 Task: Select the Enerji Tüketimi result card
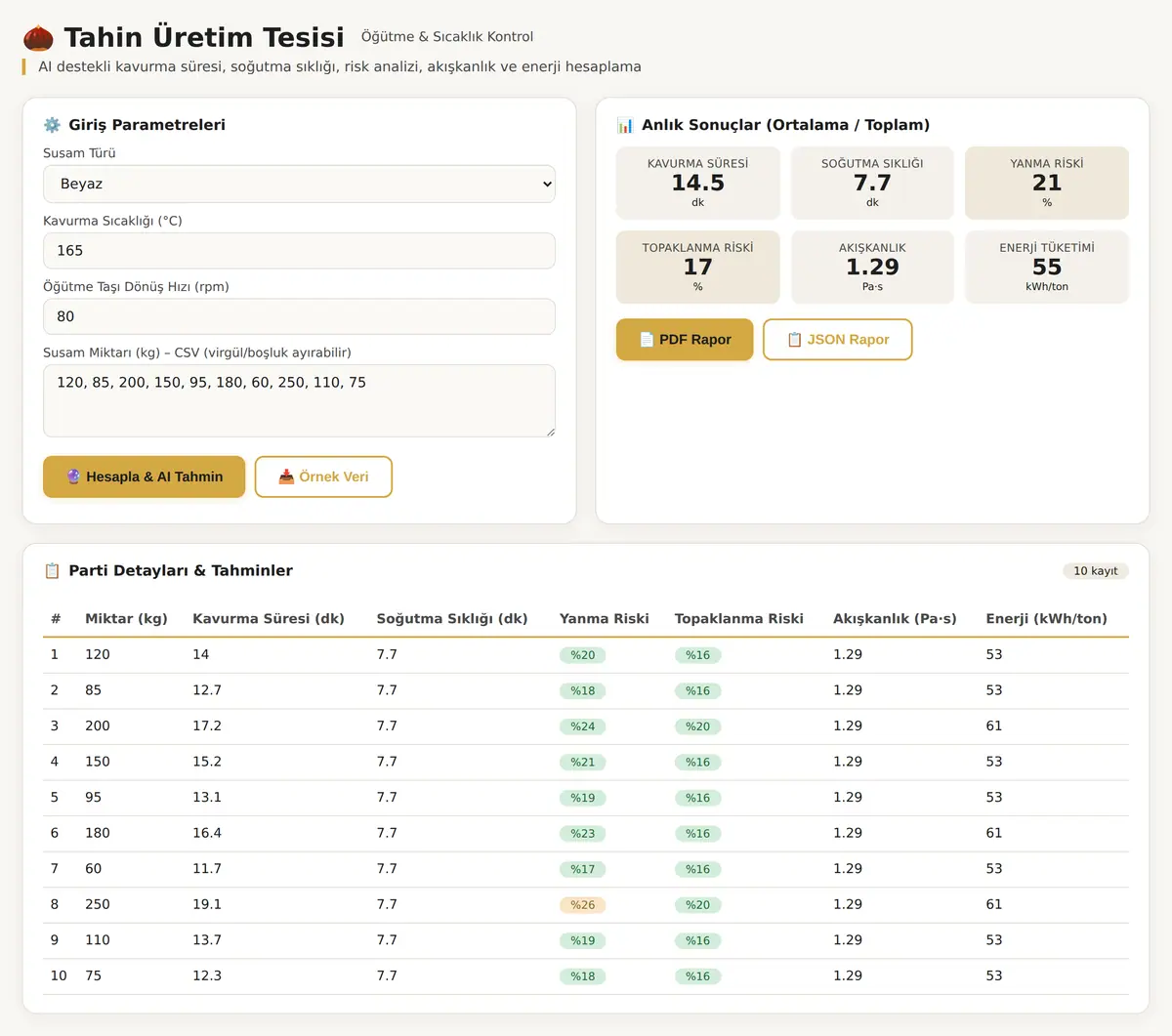(x=1047, y=268)
